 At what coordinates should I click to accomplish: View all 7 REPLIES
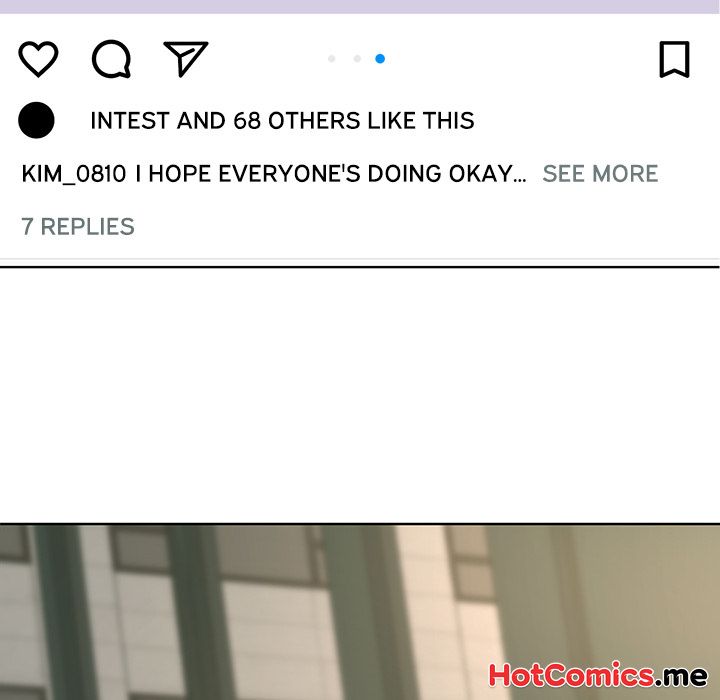78,226
